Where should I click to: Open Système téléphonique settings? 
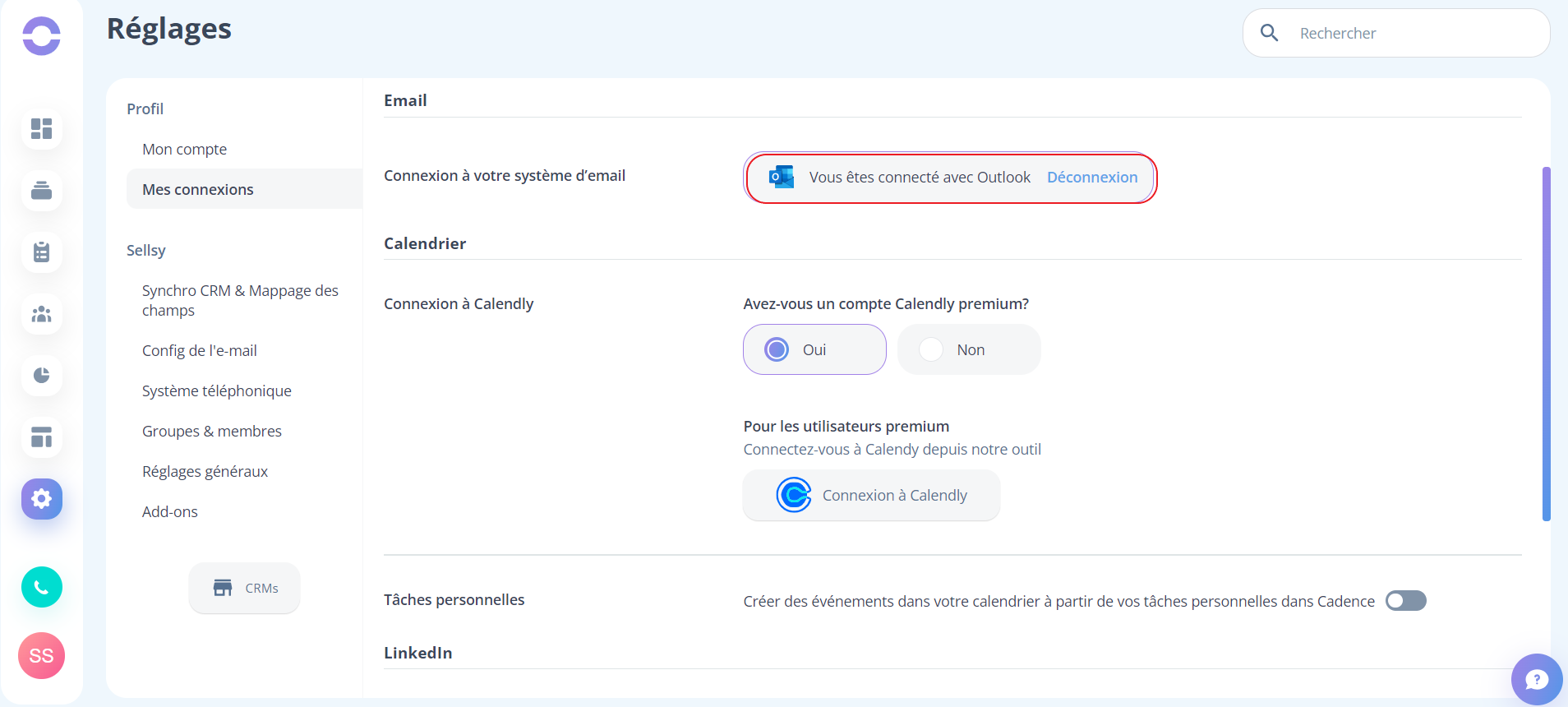[216, 390]
